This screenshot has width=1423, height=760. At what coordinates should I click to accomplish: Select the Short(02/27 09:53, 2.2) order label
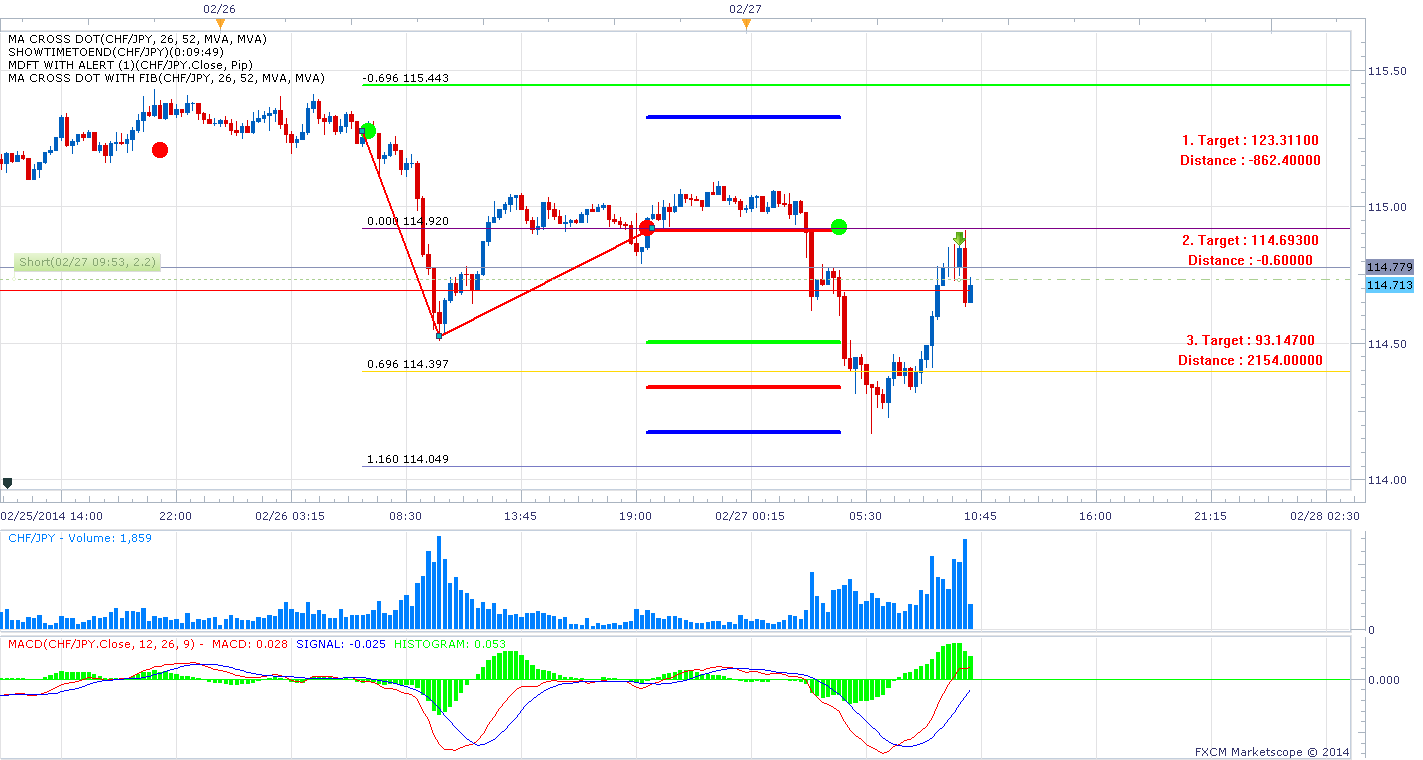89,263
